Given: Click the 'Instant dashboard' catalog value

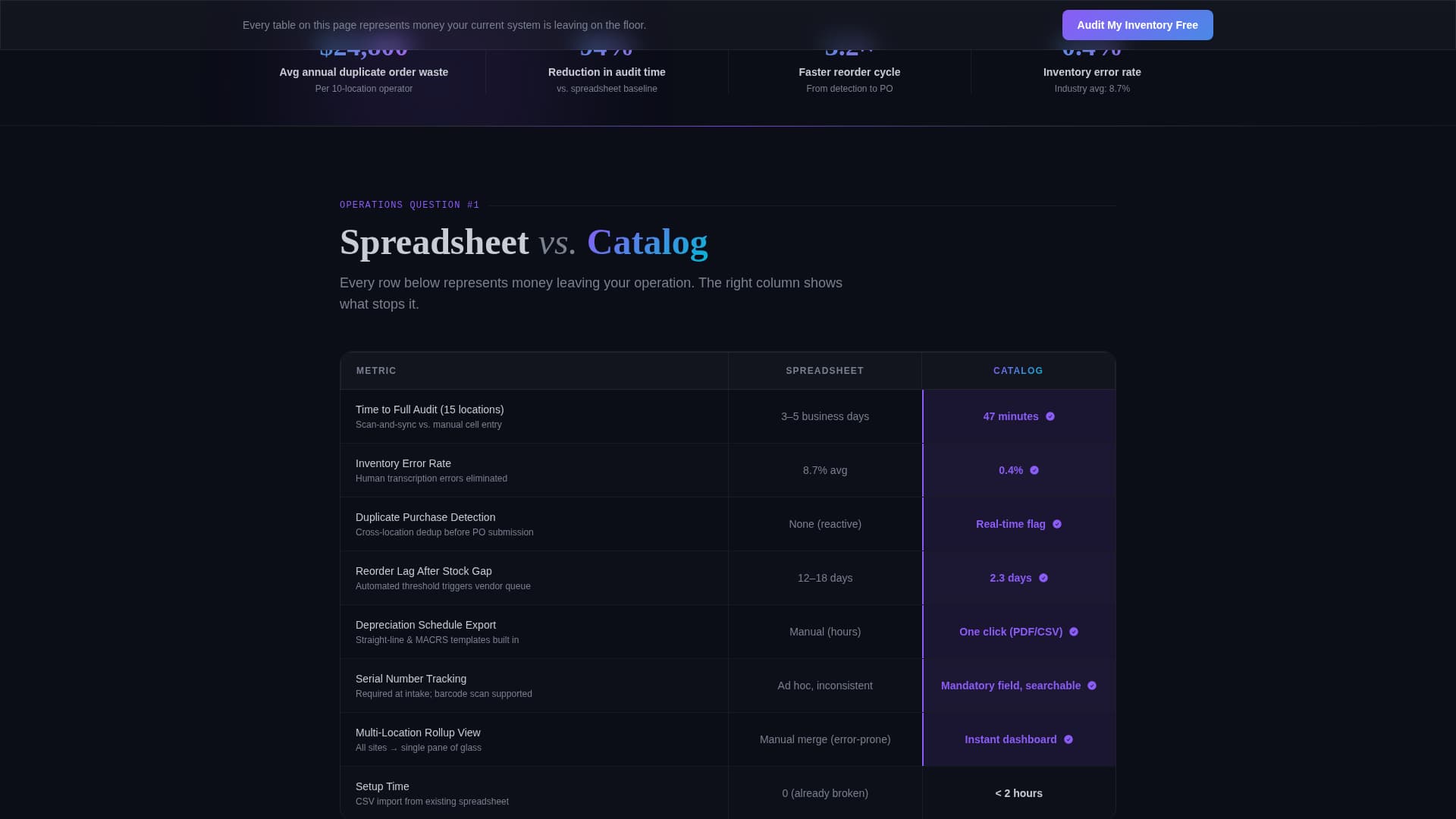Looking at the screenshot, I should coord(1011,739).
